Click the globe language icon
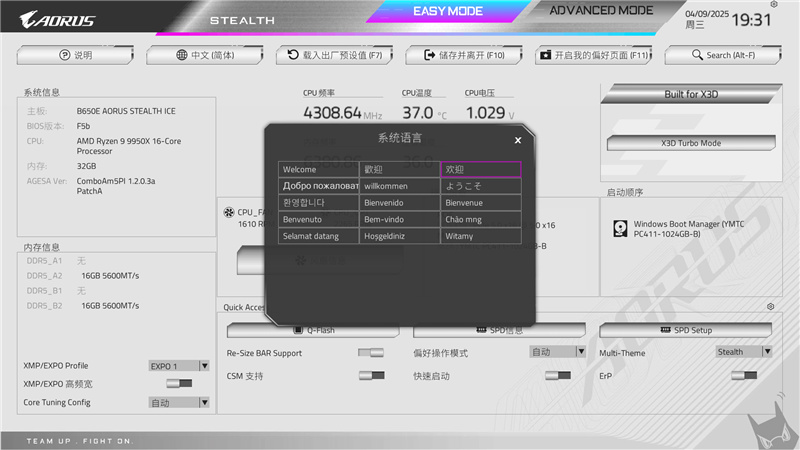This screenshot has width=800, height=450. click(182, 55)
